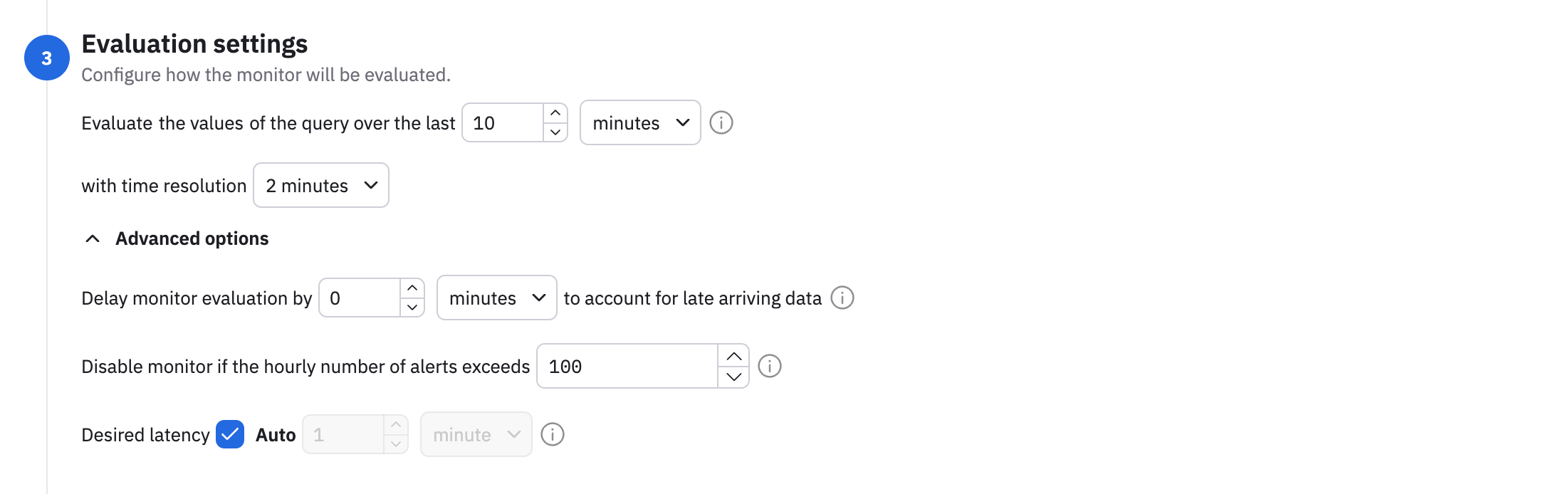Click info icon beside evaluation window units
Image resolution: width=1568 pixels, height=494 pixels.
coord(721,123)
